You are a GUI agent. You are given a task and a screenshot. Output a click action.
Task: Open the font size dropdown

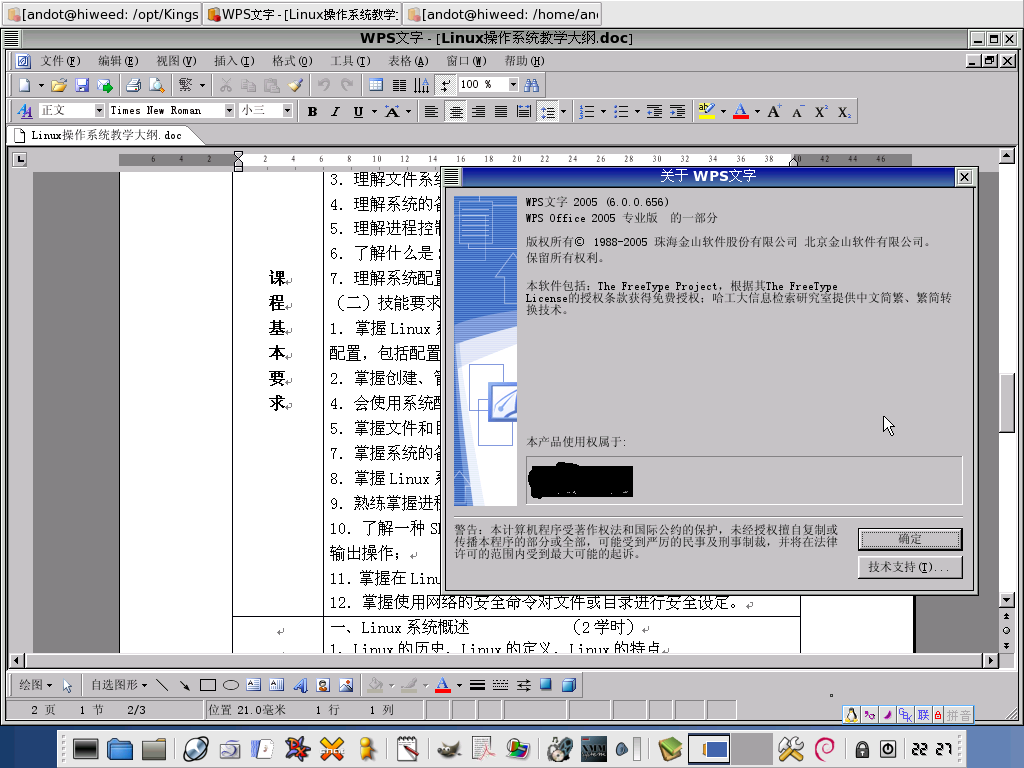(x=287, y=110)
